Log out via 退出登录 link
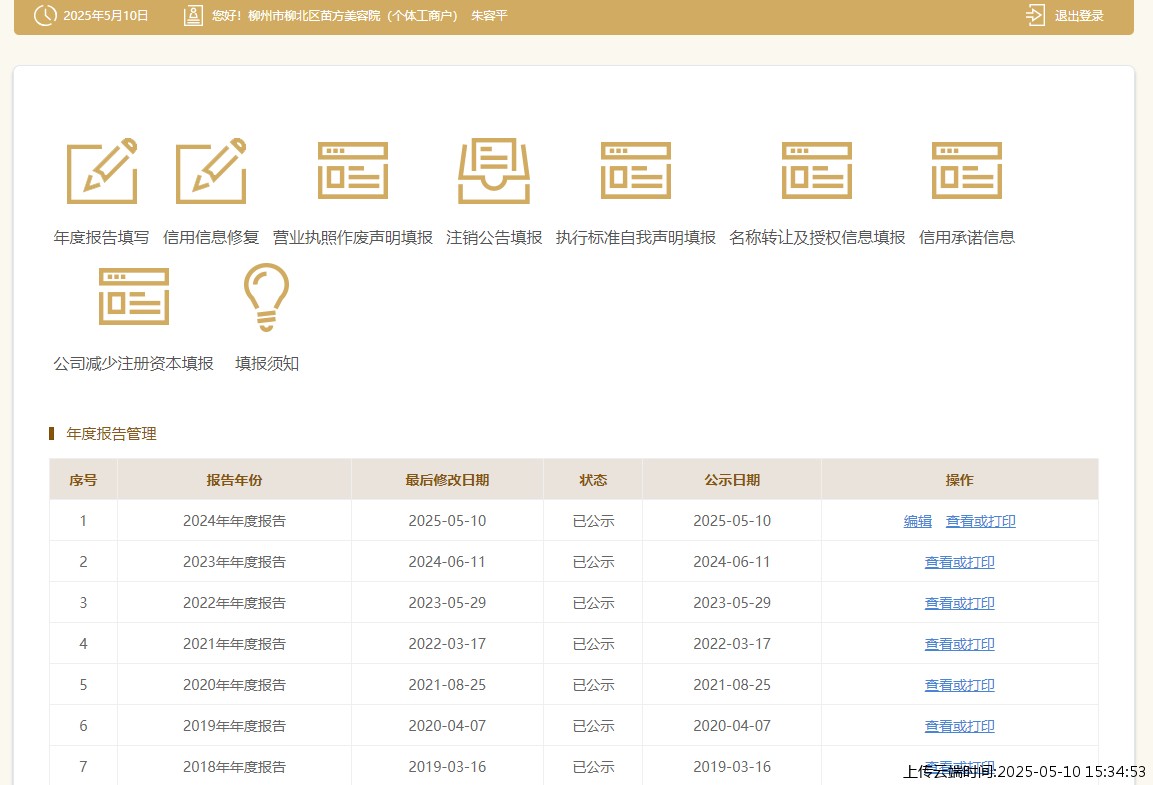Viewport: 1153px width, 785px height. coord(1079,16)
